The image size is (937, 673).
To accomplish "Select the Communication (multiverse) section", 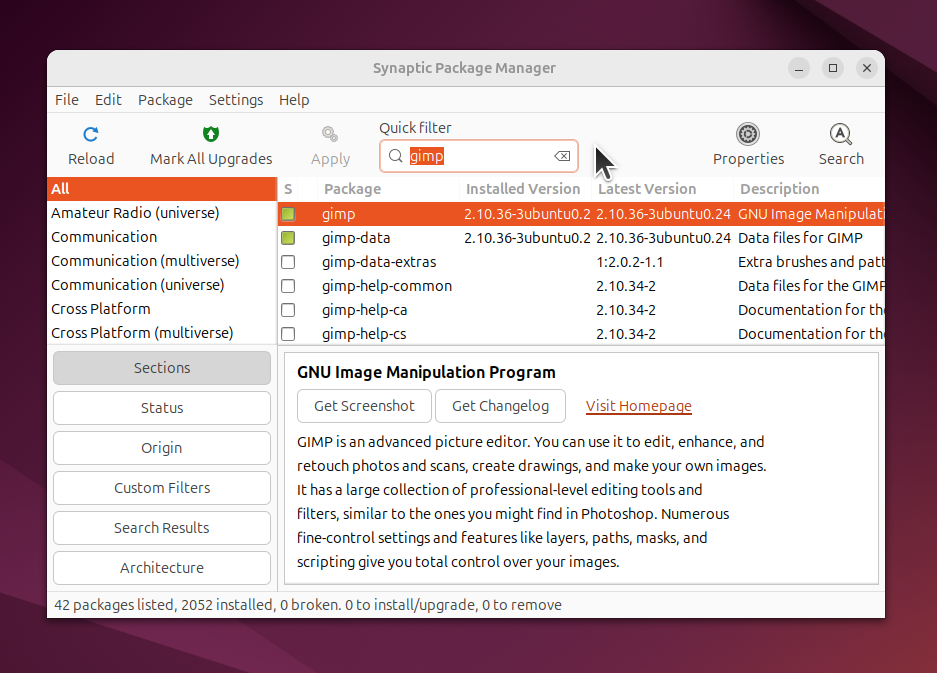I will click(162, 261).
